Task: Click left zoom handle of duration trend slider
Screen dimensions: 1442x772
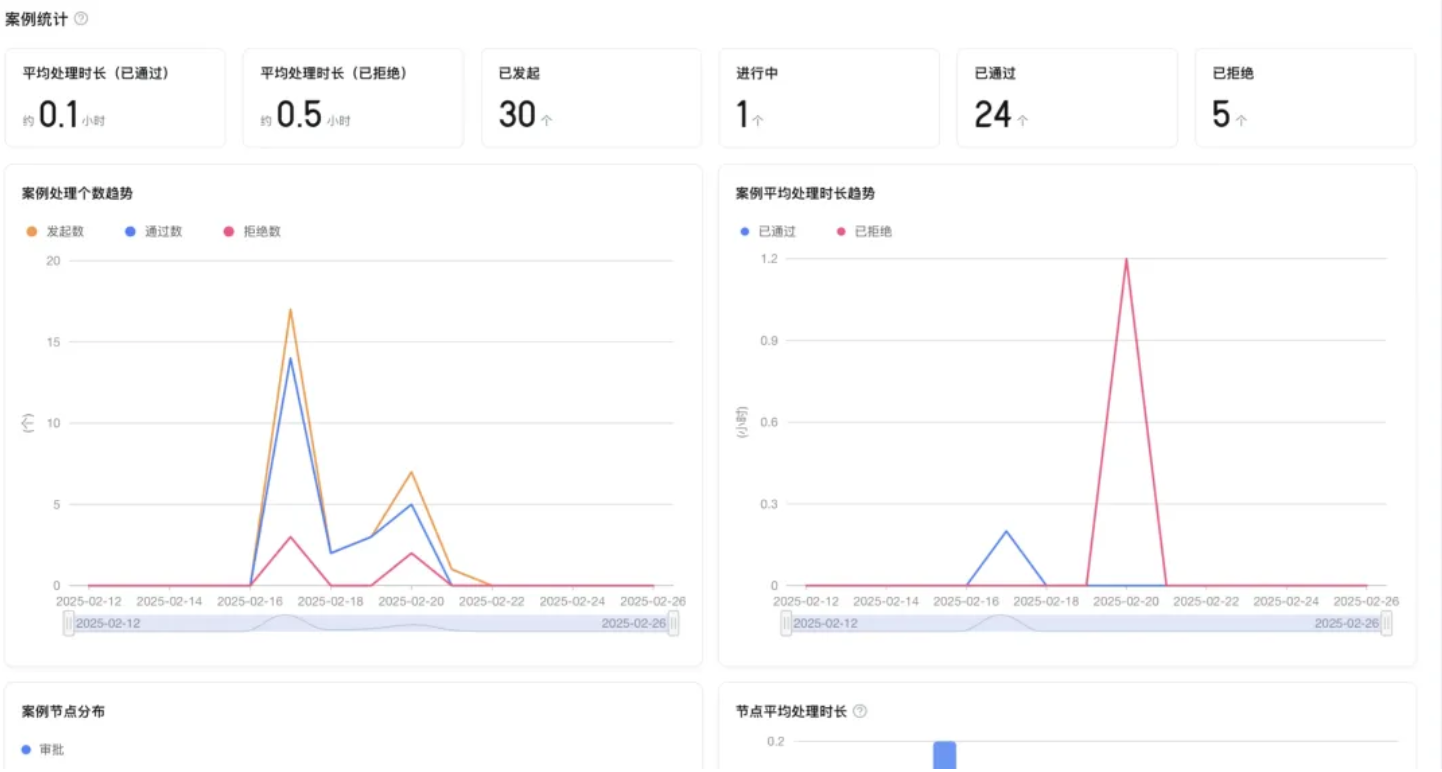Action: point(787,623)
